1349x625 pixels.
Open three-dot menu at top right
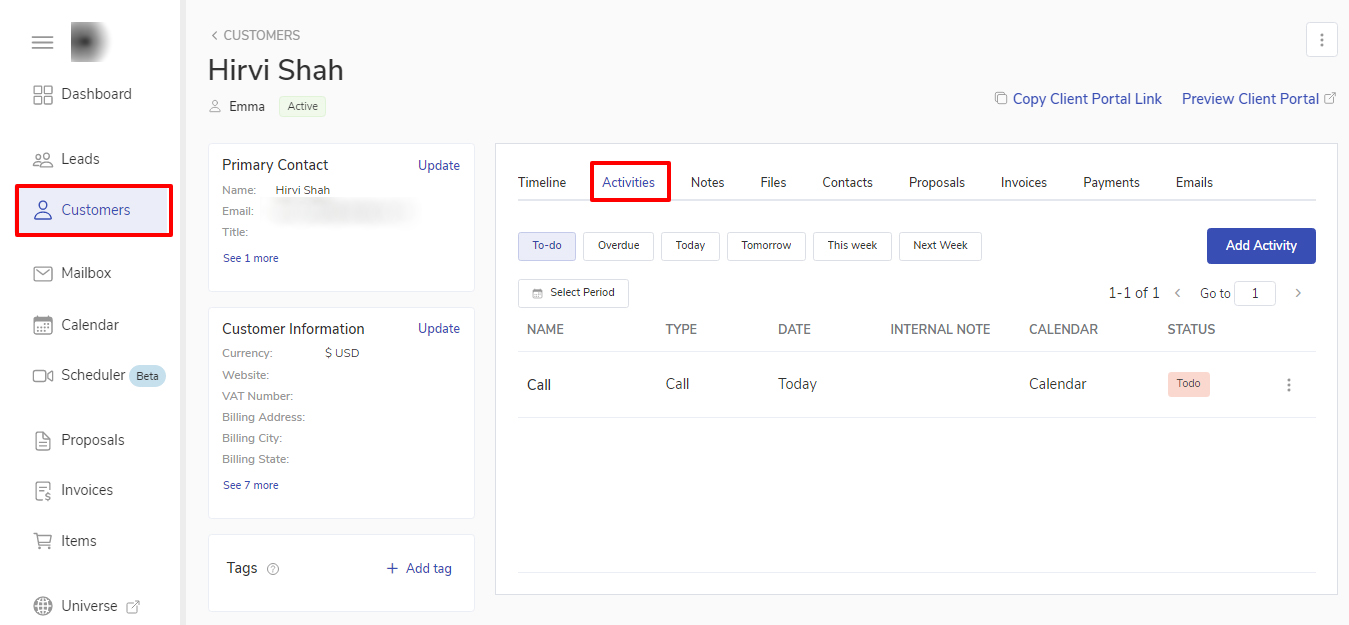click(1321, 40)
